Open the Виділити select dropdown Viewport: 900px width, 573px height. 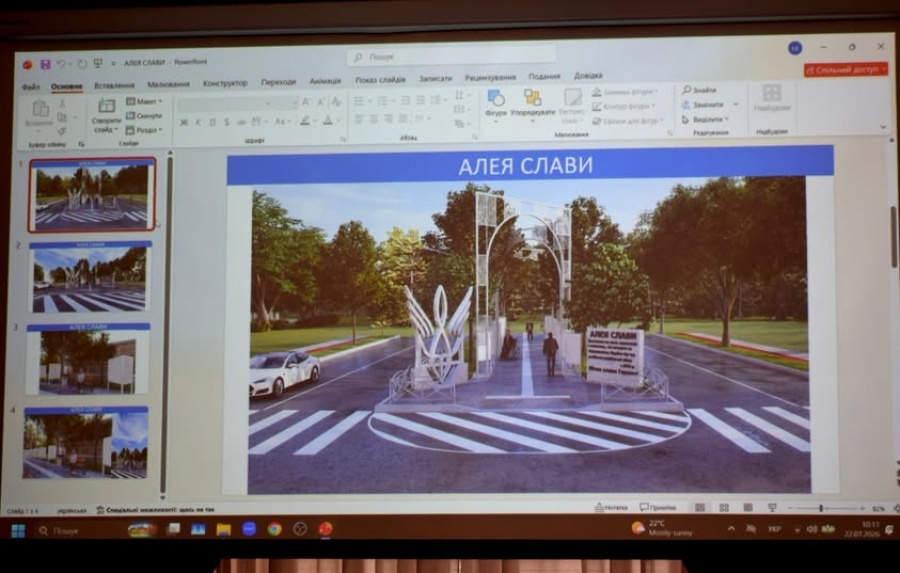click(x=705, y=119)
